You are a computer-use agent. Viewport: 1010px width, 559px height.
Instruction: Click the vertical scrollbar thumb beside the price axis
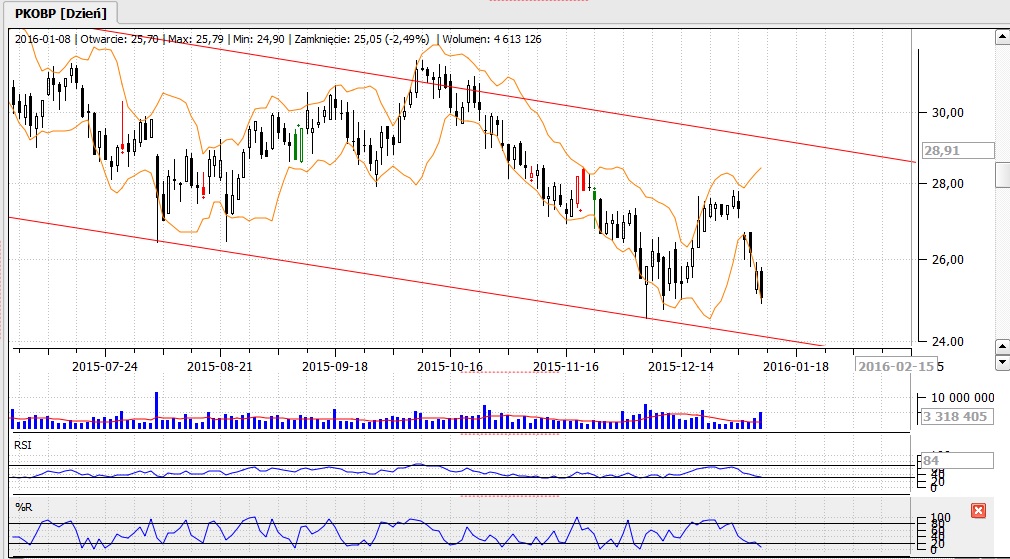point(1002,174)
